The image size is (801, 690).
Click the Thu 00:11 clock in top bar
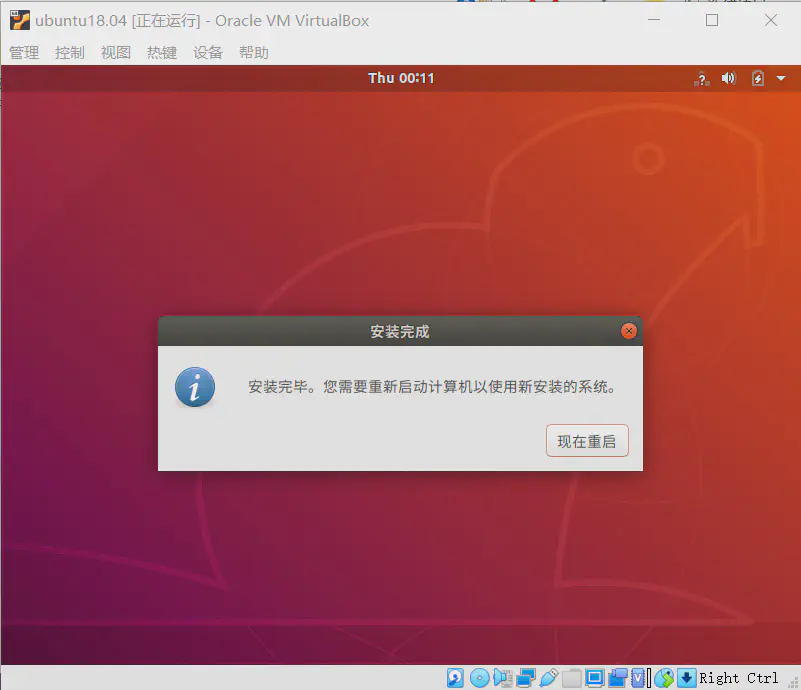coord(401,78)
